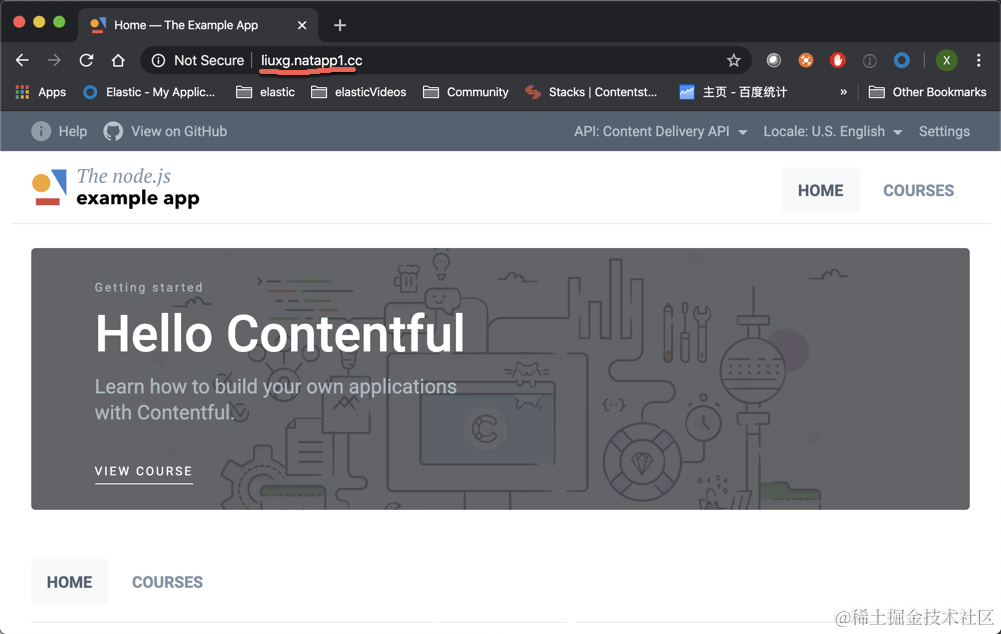Open the Elastic - My Applic... bookmark

(149, 92)
